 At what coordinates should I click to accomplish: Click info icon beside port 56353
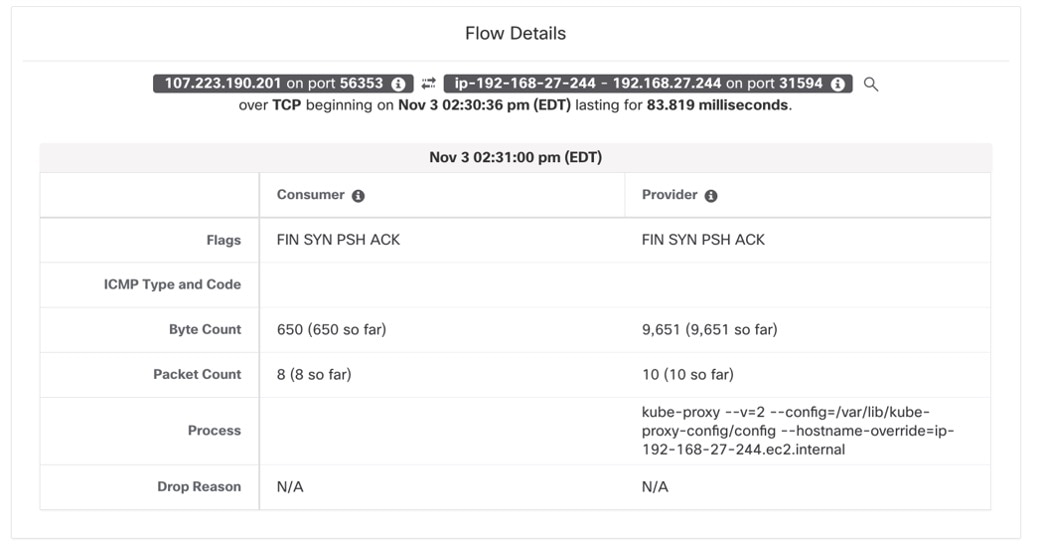398,84
